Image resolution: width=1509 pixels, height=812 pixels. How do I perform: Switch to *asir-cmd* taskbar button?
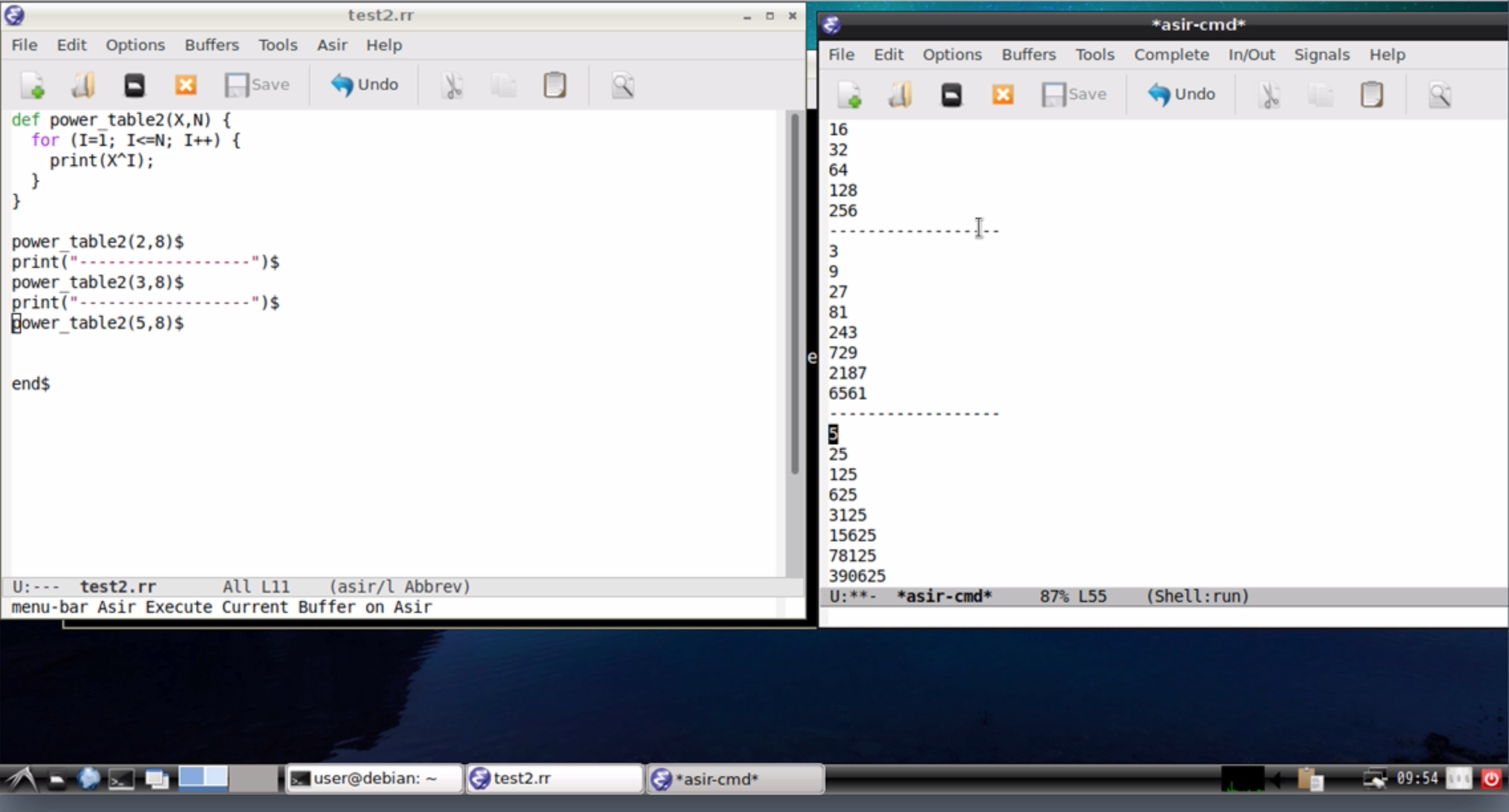pyautogui.click(x=735, y=778)
